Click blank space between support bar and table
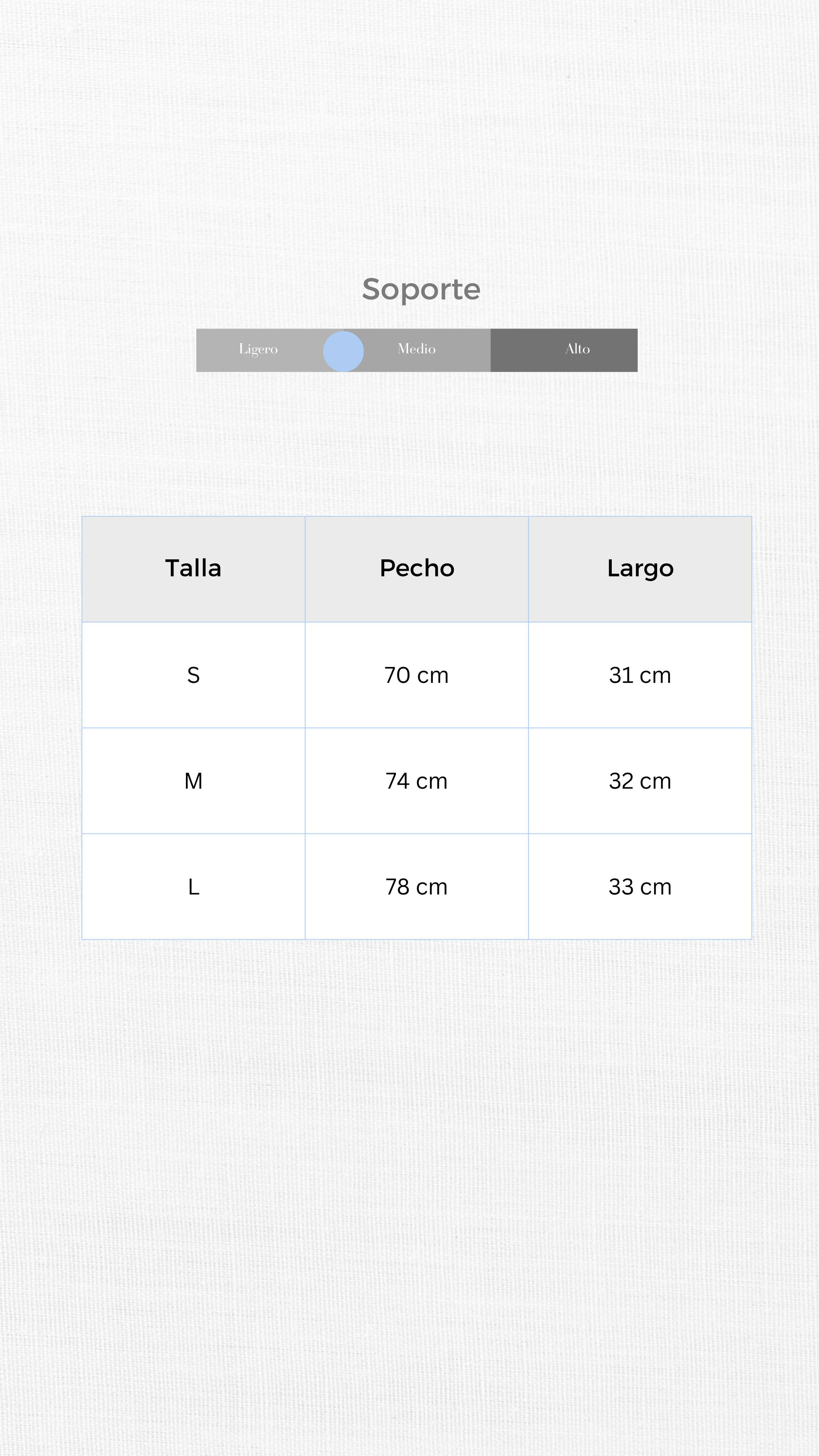 (409, 444)
